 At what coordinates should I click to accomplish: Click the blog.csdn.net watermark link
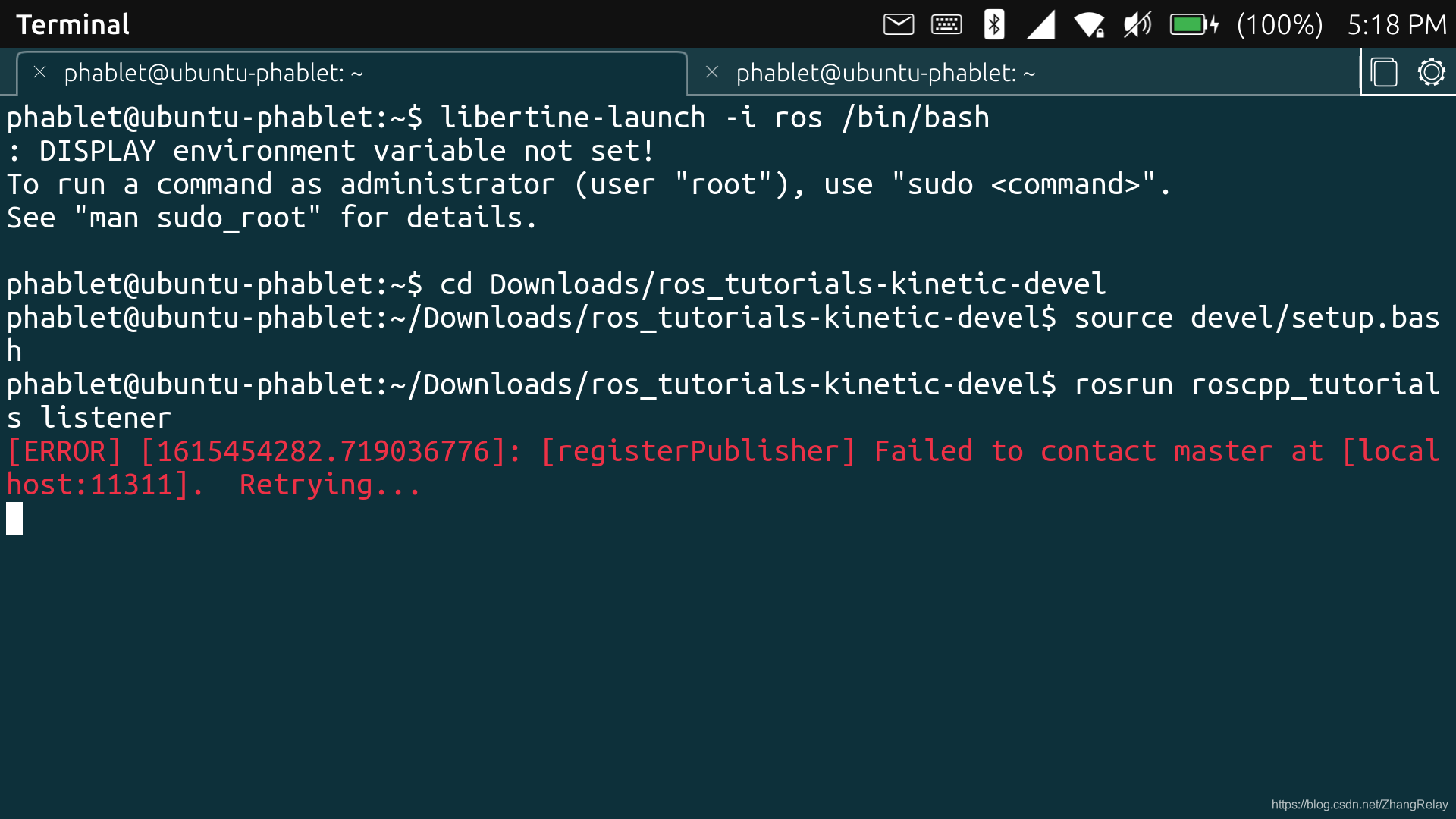[x=1359, y=804]
